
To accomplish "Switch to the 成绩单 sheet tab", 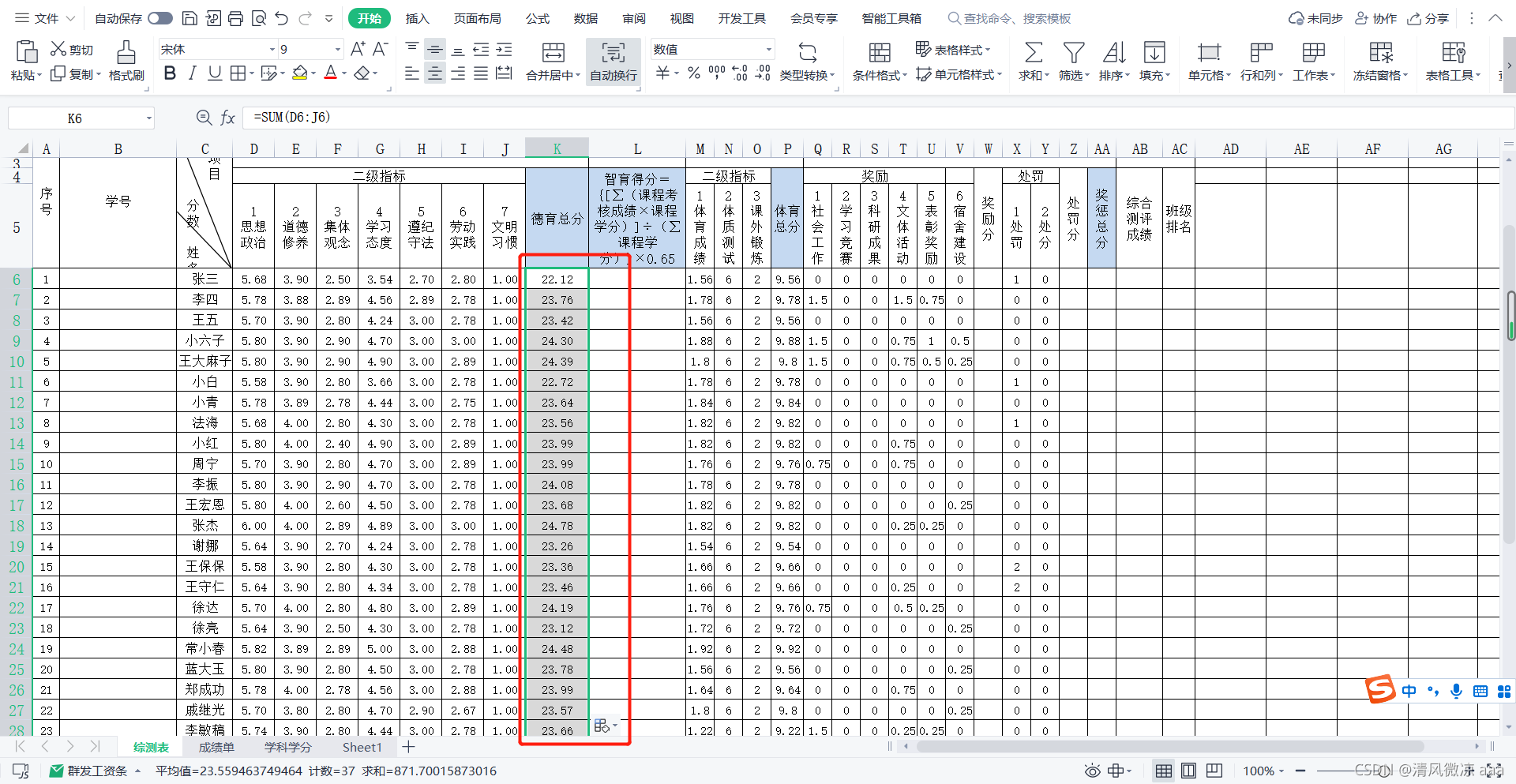I will click(216, 747).
